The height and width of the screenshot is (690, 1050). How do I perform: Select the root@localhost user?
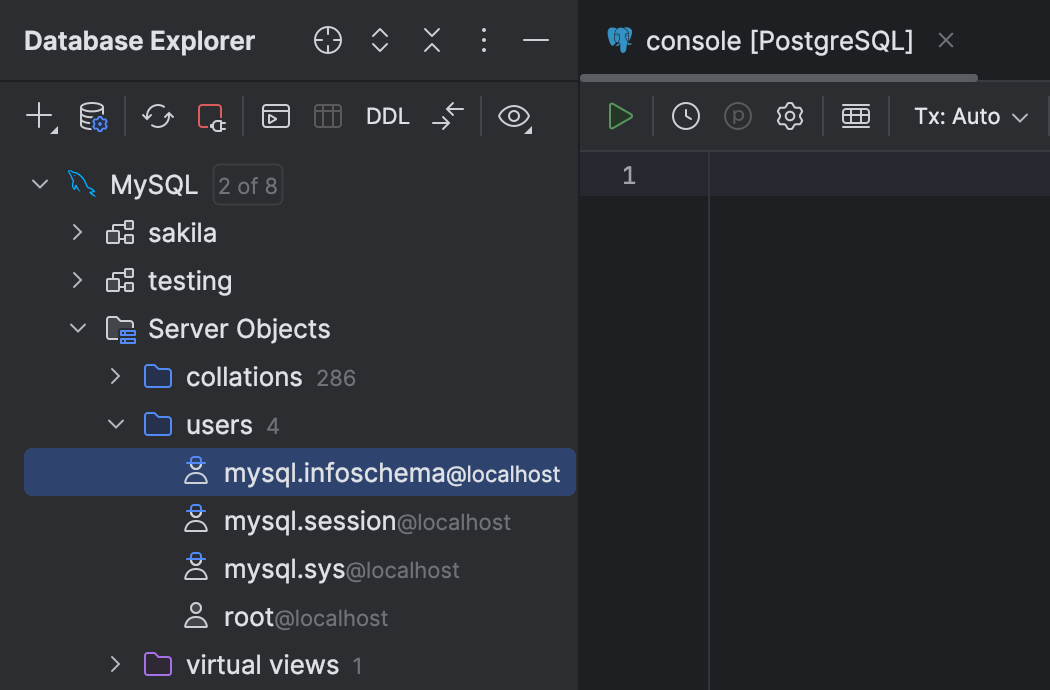pos(305,617)
